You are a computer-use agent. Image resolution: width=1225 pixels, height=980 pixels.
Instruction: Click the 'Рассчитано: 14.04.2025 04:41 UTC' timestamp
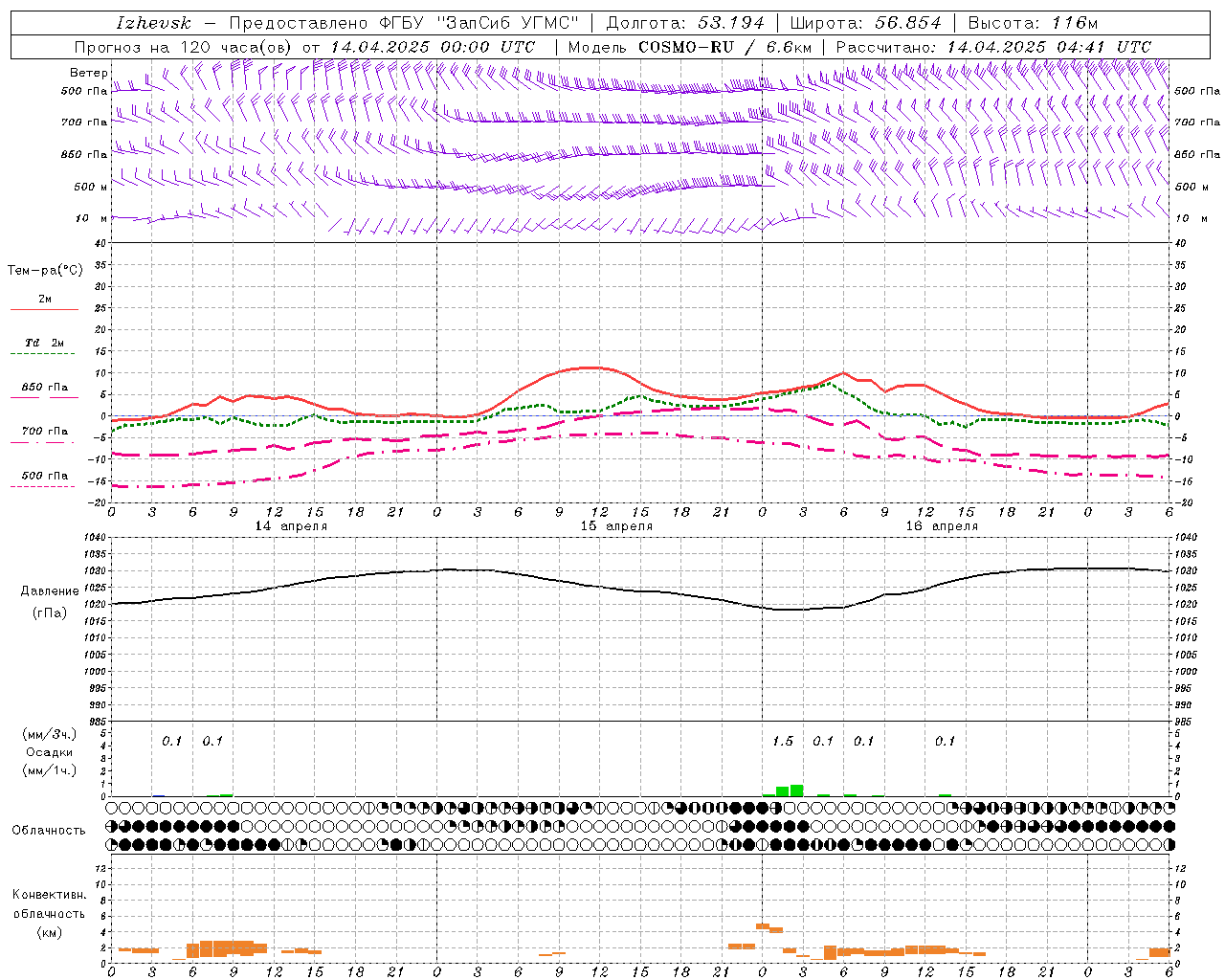[x=993, y=47]
